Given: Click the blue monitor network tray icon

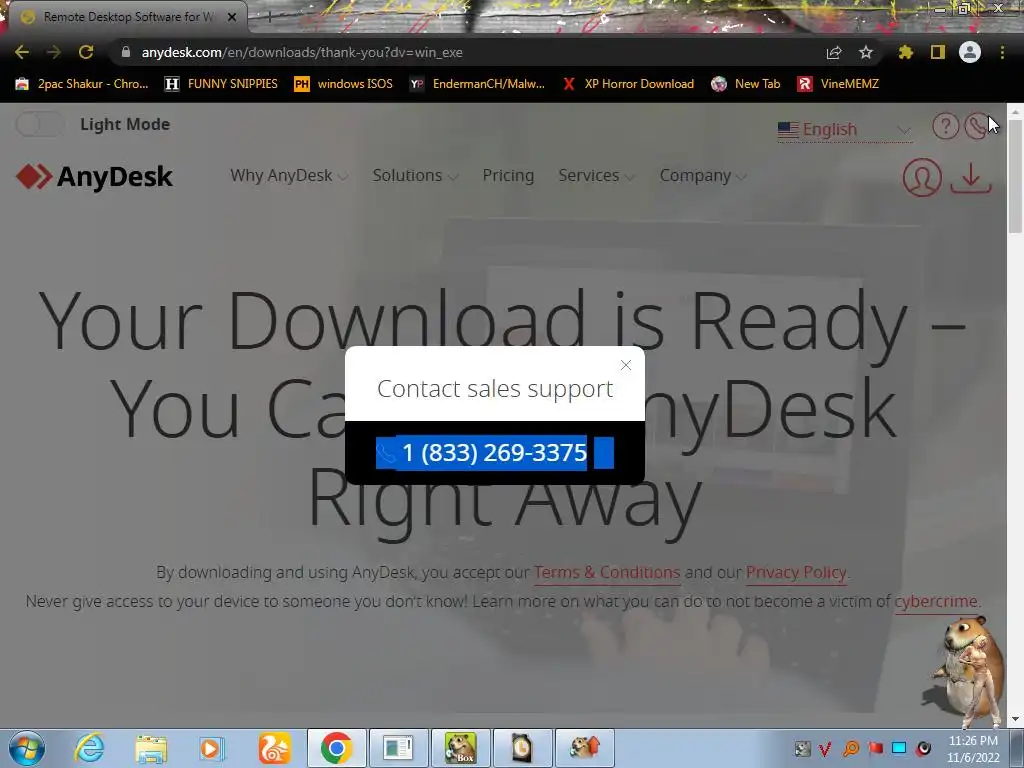Looking at the screenshot, I should tap(899, 748).
